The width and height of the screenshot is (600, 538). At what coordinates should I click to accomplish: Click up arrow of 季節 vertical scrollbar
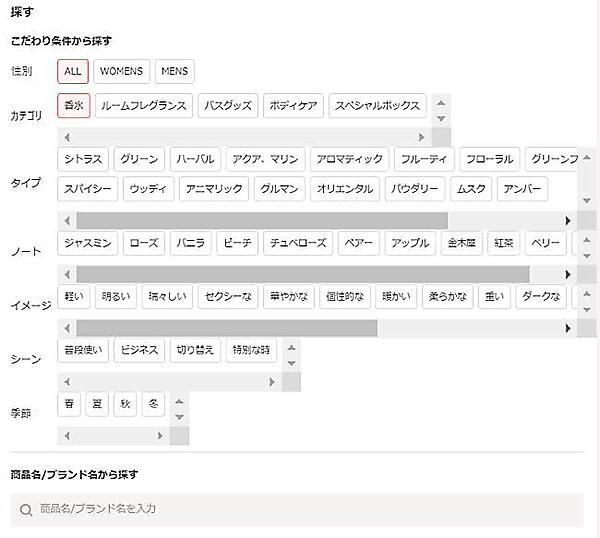click(179, 402)
